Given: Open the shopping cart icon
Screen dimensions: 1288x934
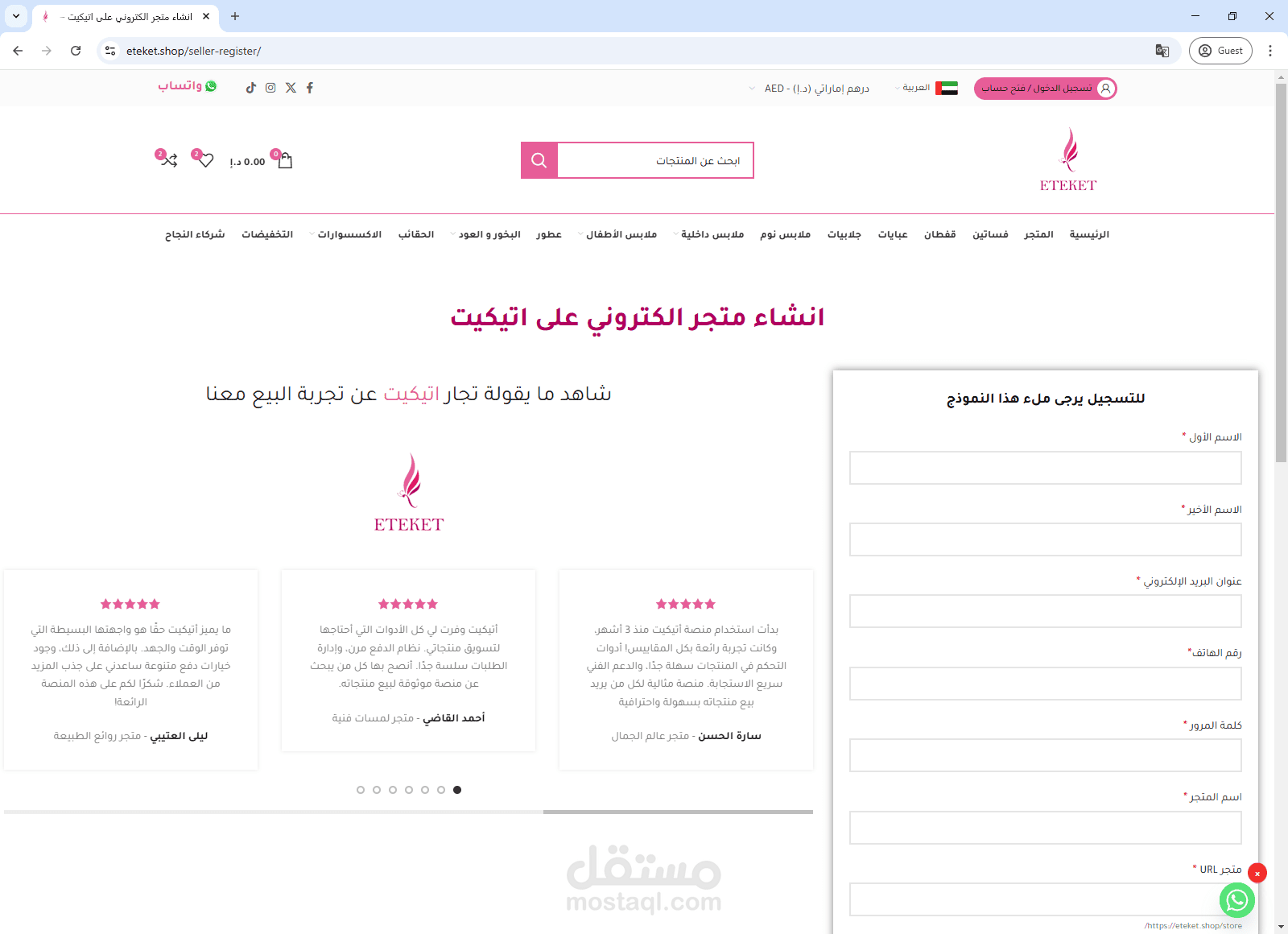Looking at the screenshot, I should 285,160.
